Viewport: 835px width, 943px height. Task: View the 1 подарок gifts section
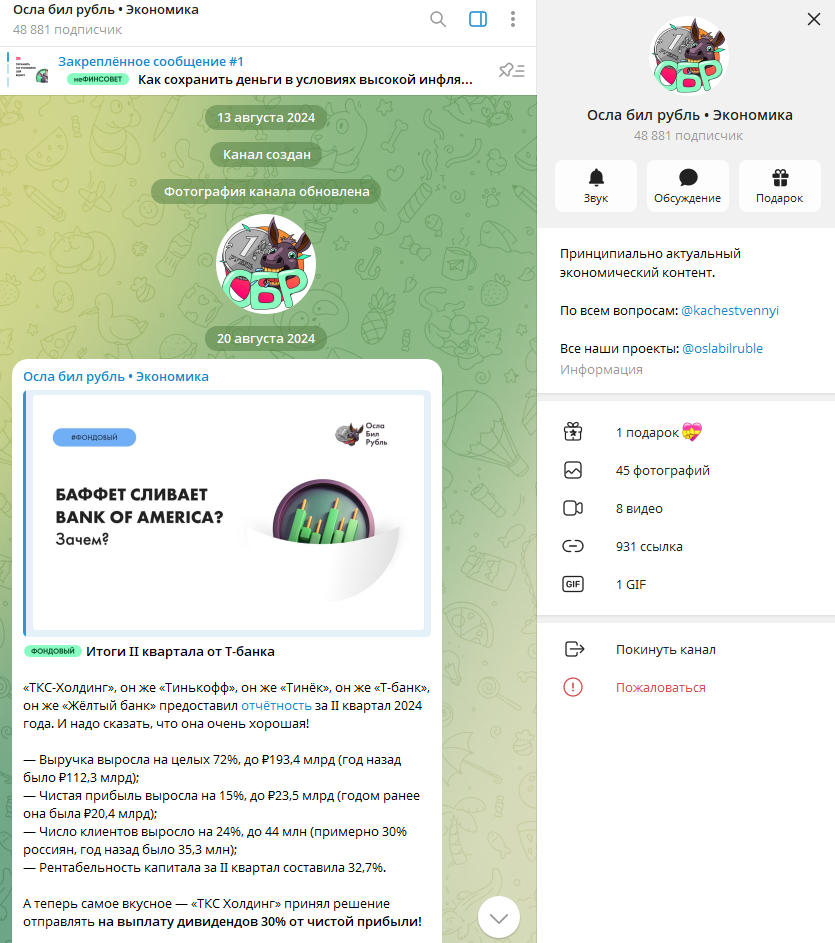686,432
